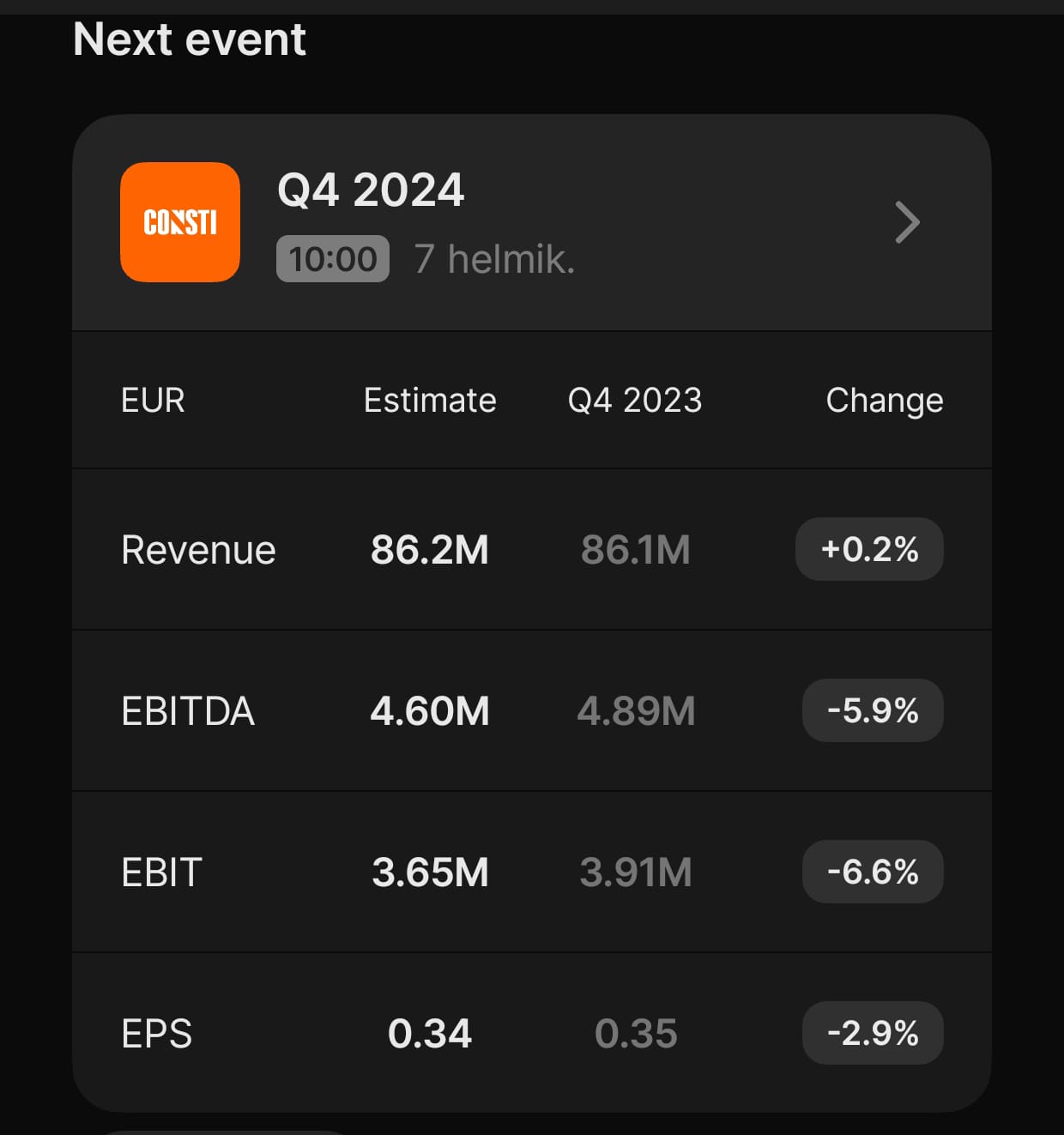This screenshot has height=1135, width=1064.
Task: Click the Q4 2024 event title
Action: 371,190
